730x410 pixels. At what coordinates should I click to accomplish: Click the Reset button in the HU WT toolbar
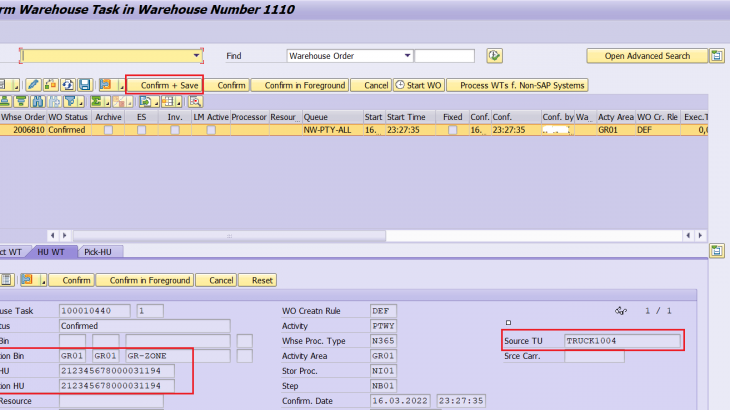[257, 280]
